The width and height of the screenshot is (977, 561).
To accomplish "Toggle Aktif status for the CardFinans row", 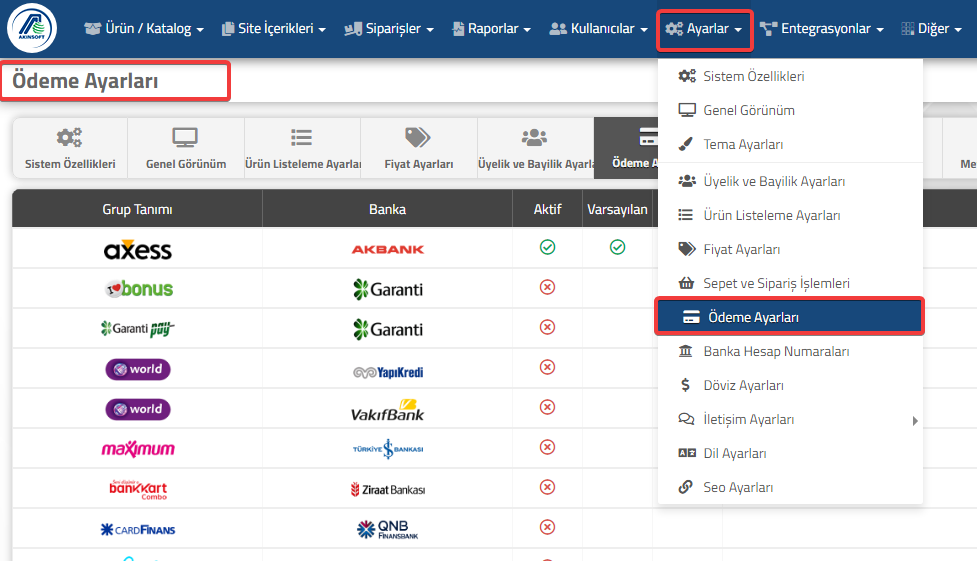I will coord(547,527).
